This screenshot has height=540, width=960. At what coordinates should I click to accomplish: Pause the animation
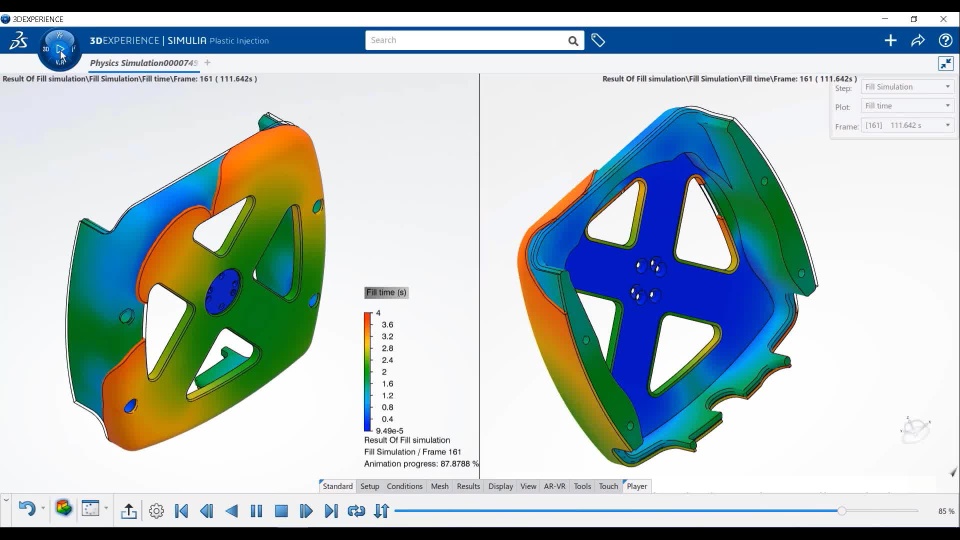point(257,511)
